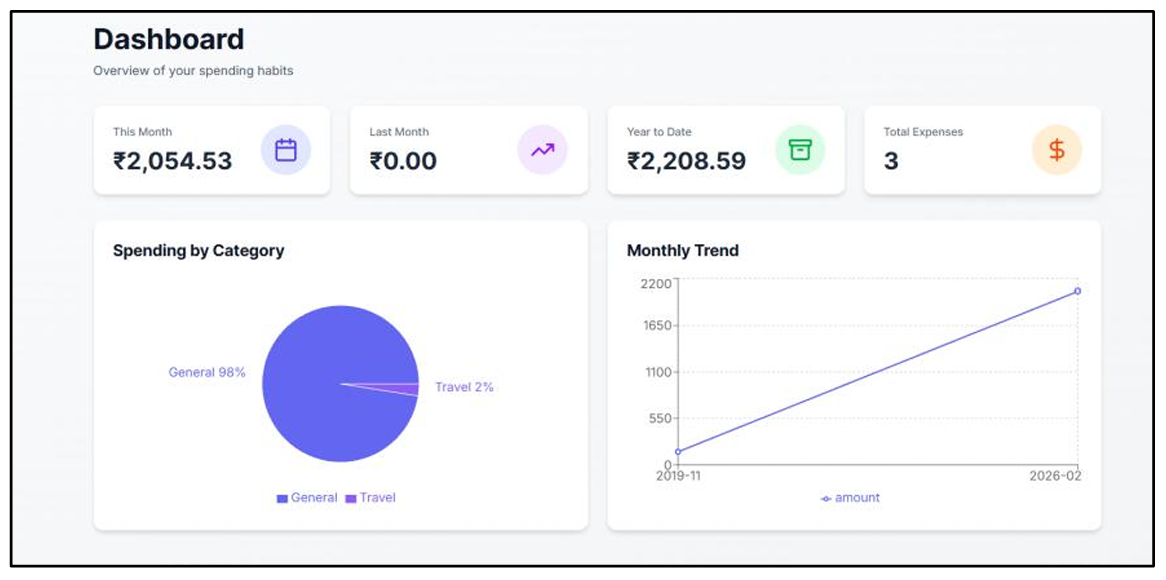
Task: Click the 2026-02 data point on trend line
Action: [x=1078, y=291]
